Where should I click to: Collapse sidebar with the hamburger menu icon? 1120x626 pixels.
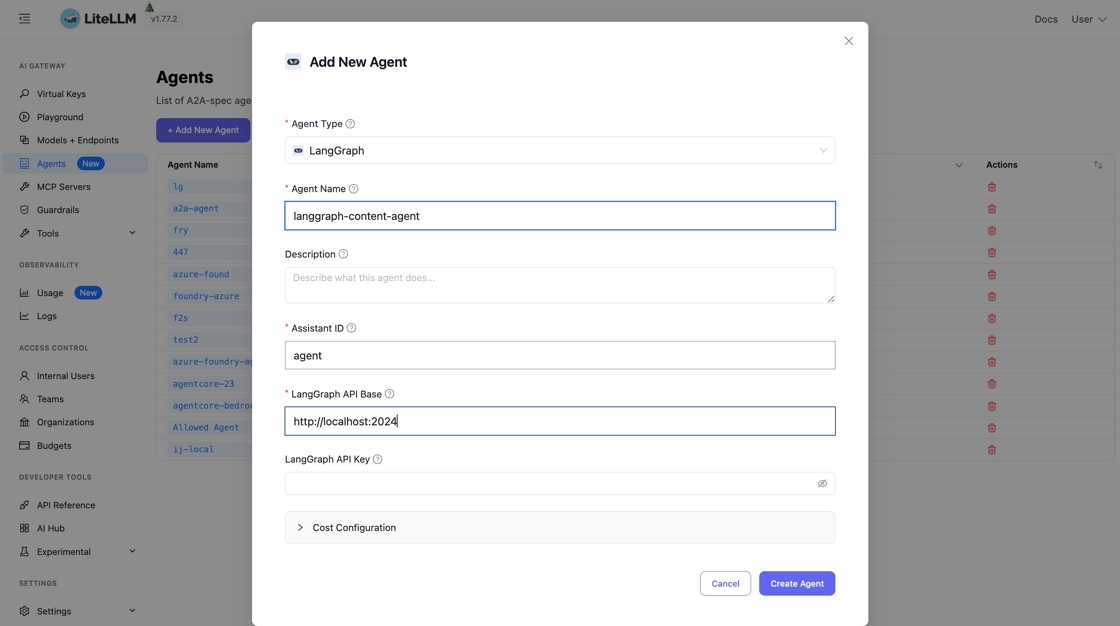(x=24, y=19)
